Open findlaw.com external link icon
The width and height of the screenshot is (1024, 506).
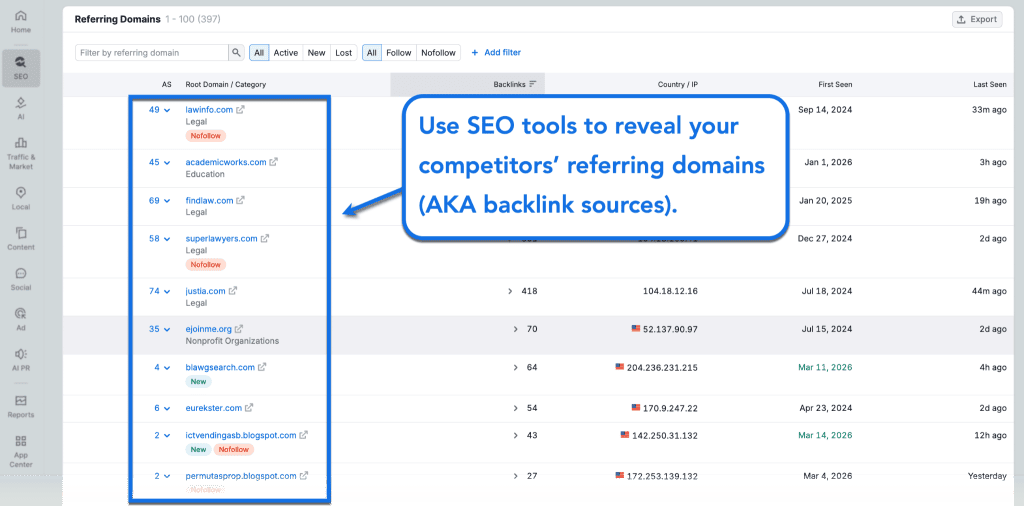(x=240, y=200)
